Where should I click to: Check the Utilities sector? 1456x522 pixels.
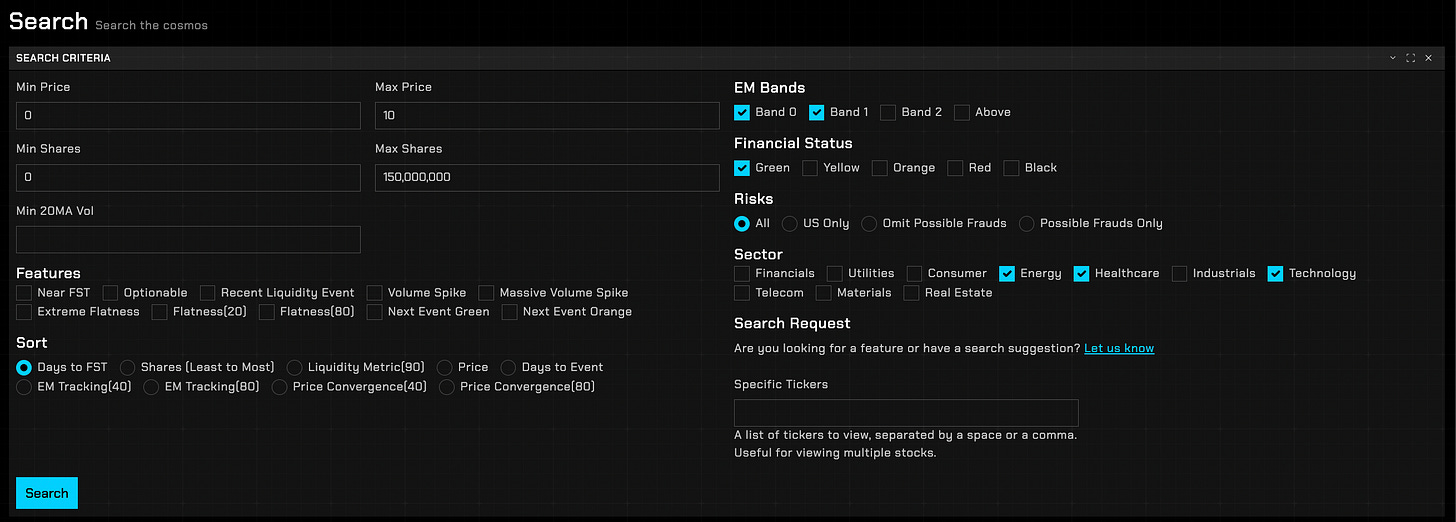[x=835, y=273]
